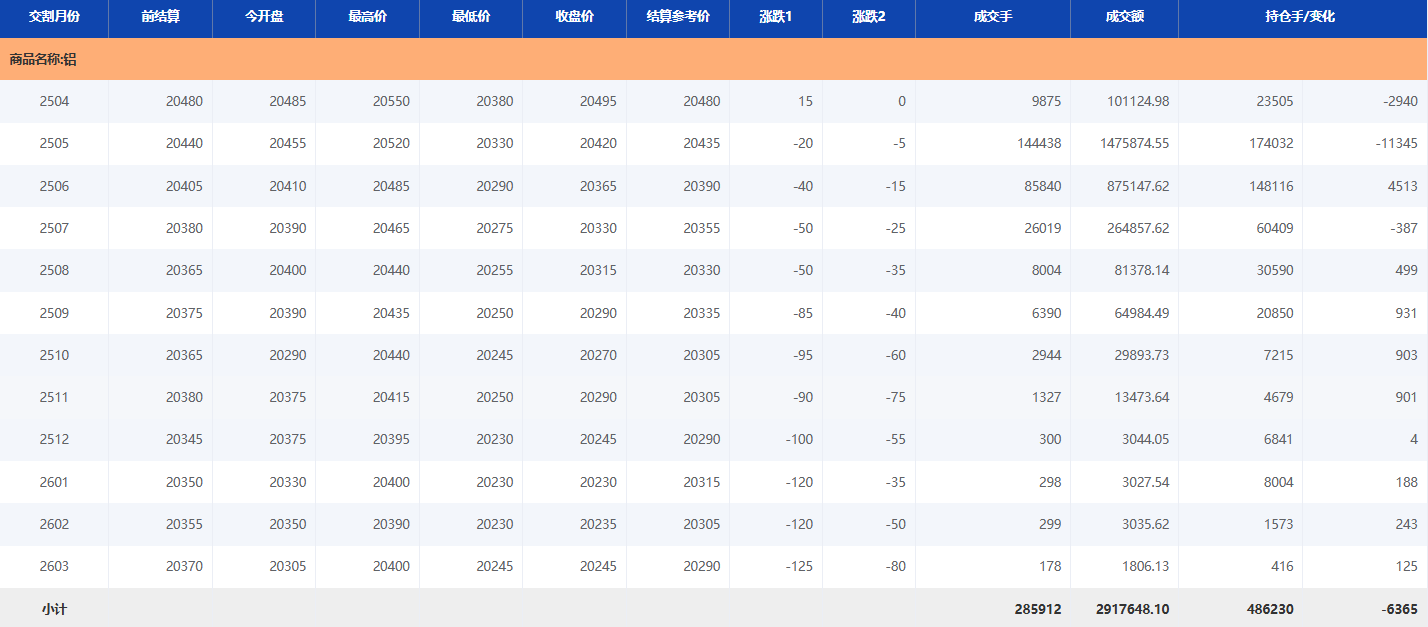Select delivery month 2505 cell
This screenshot has width=1428, height=627.
[x=54, y=144]
